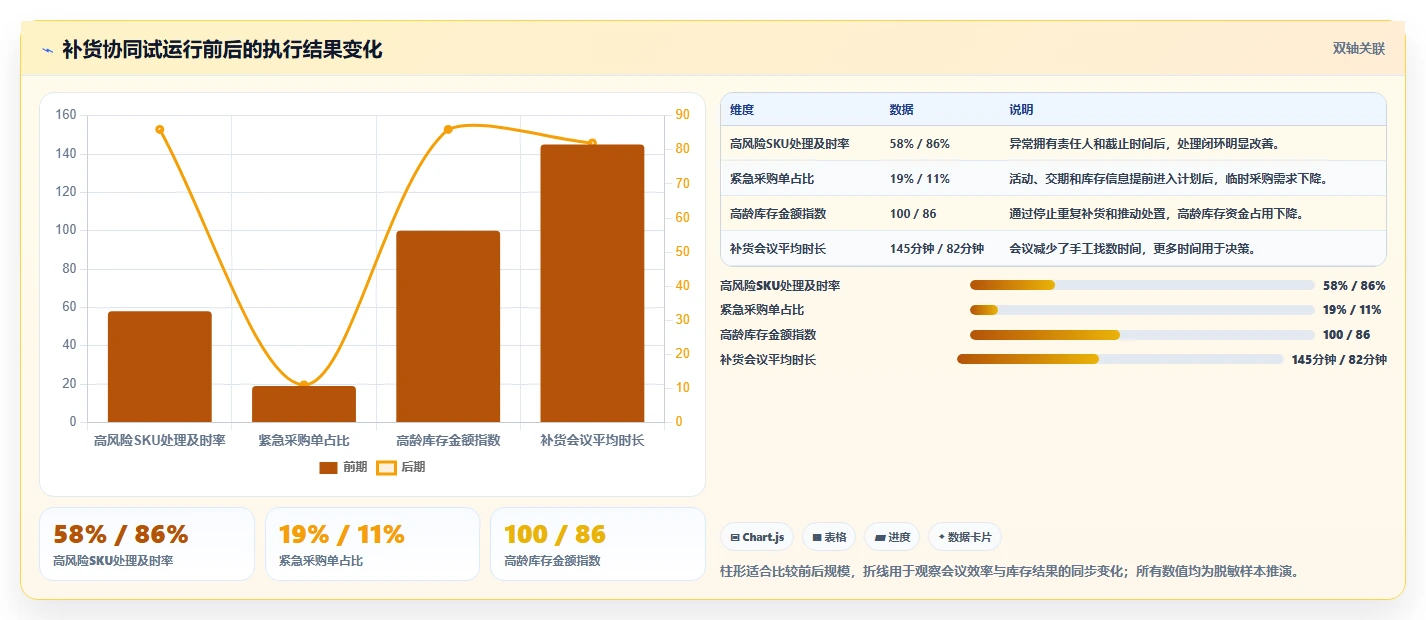Click the icon inside the 表格 chip
The width and height of the screenshot is (1426, 620).
[817, 538]
